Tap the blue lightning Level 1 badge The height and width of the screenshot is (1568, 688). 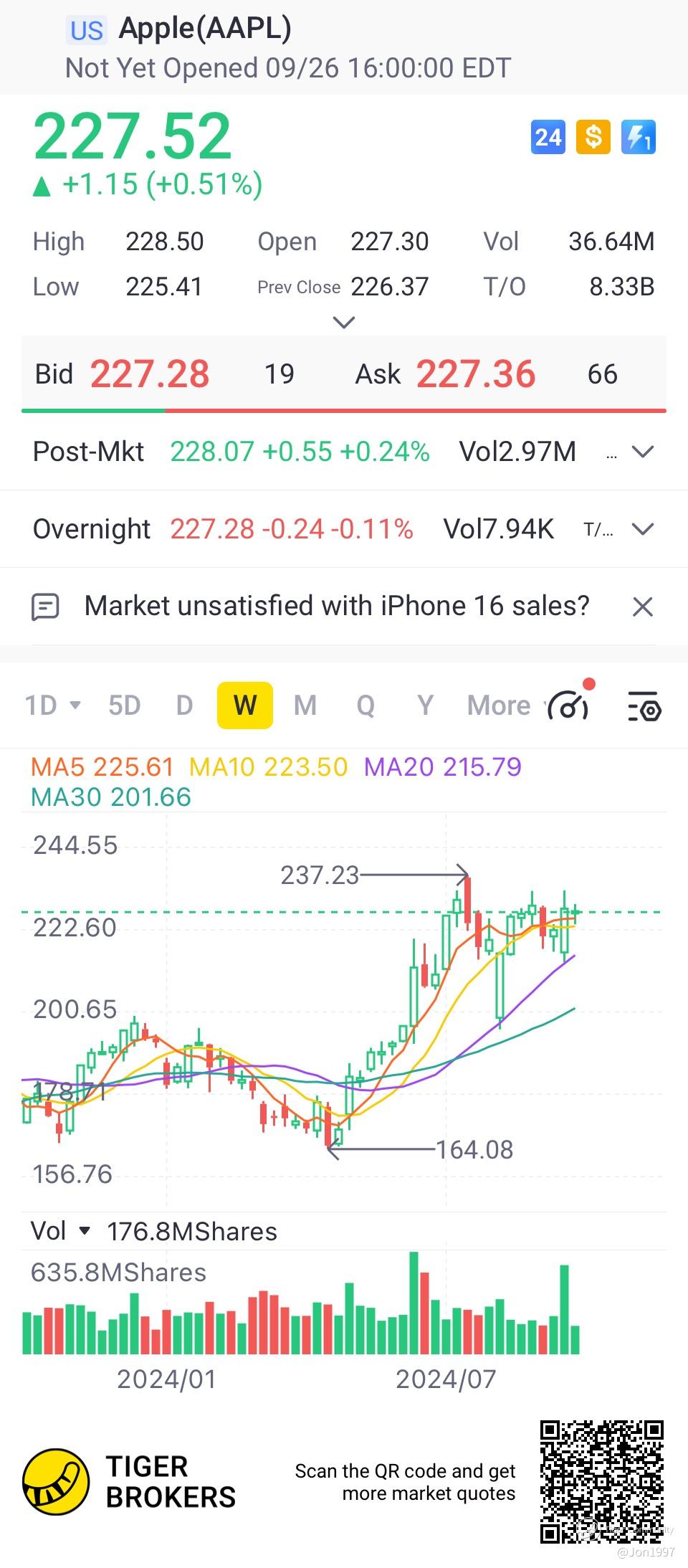[x=639, y=137]
